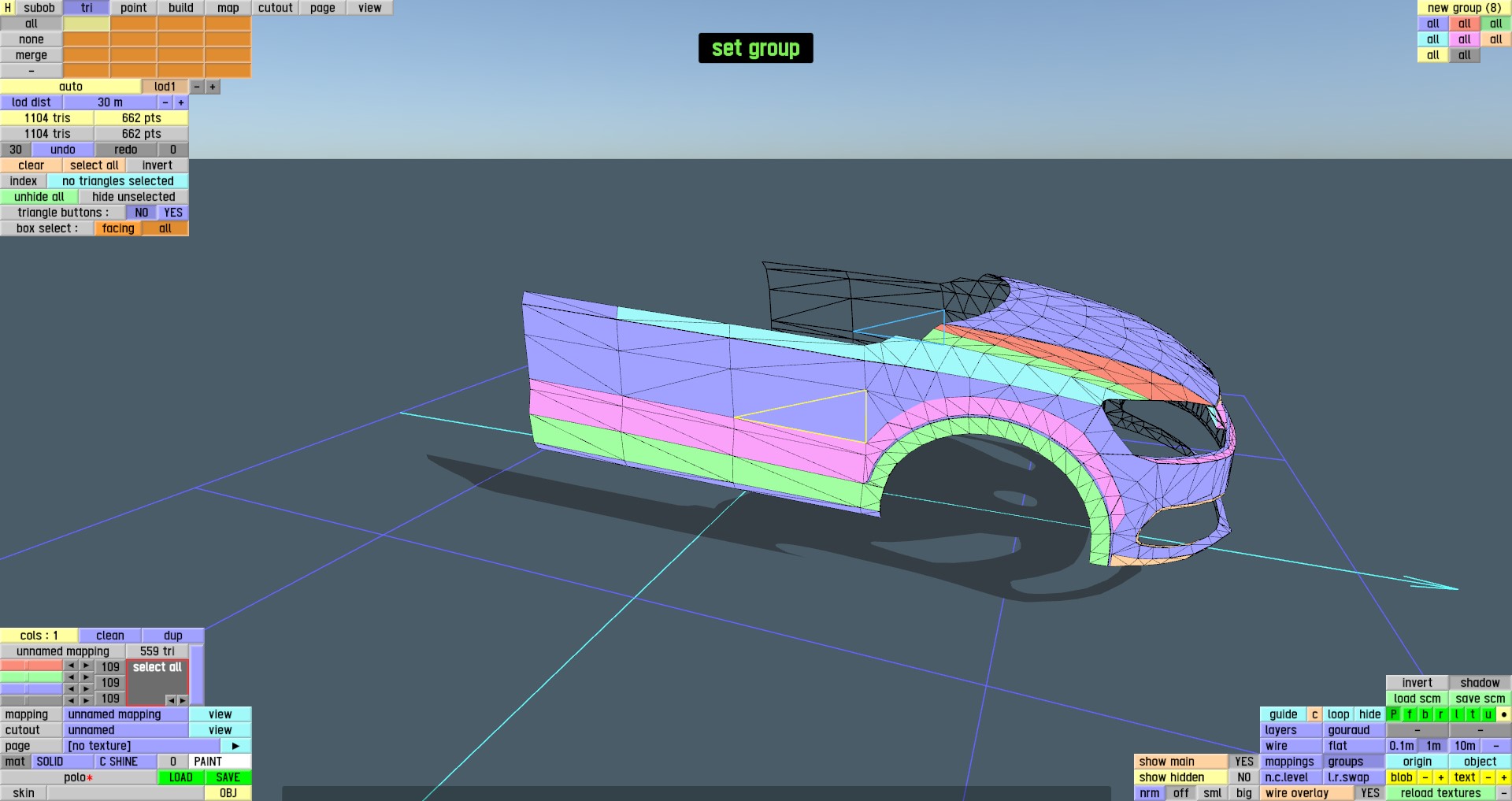
Task: Click the right arrow of the grey colour row
Action: click(x=87, y=700)
